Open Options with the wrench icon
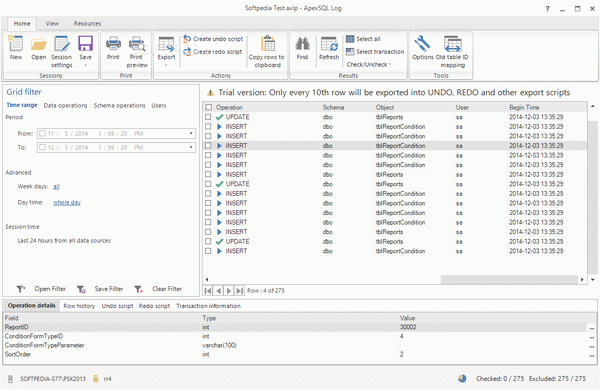The image size is (600, 390). (423, 44)
